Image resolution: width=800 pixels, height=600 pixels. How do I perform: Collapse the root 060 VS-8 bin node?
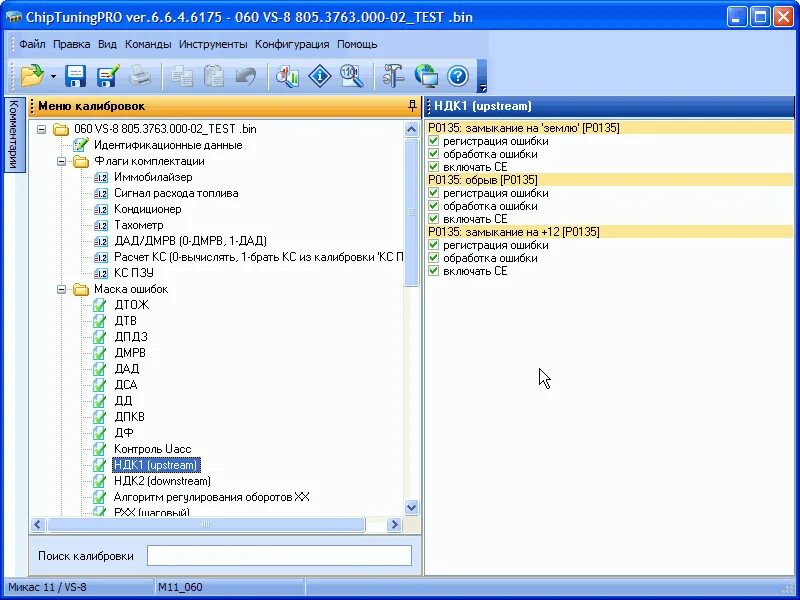point(41,129)
